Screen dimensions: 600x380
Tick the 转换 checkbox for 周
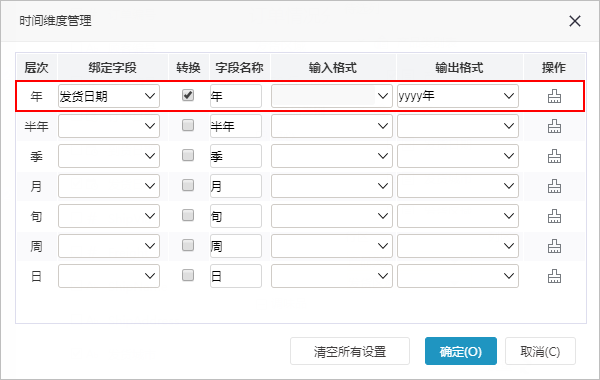pyautogui.click(x=188, y=245)
